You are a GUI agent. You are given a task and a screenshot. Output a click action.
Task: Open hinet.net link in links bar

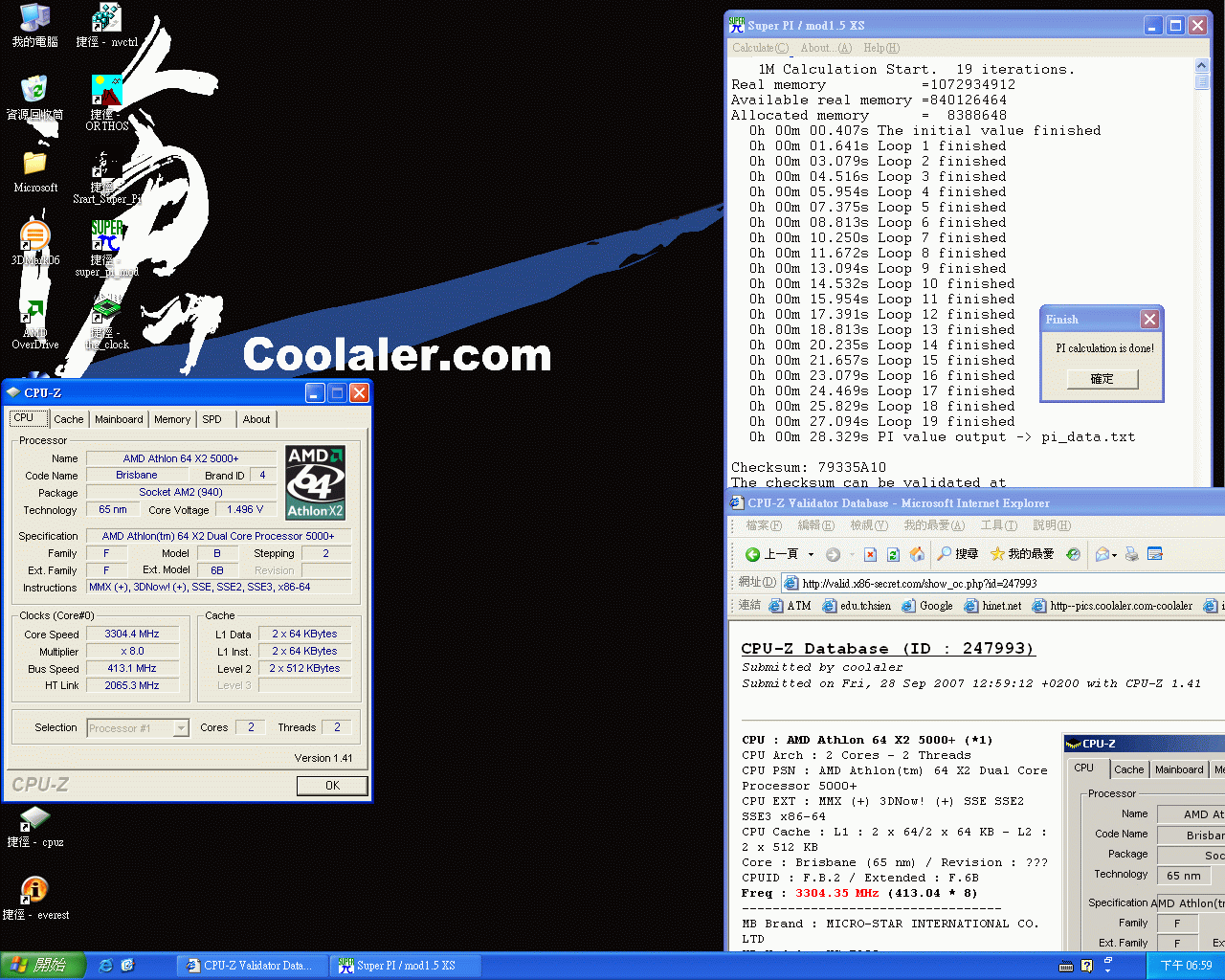point(992,606)
